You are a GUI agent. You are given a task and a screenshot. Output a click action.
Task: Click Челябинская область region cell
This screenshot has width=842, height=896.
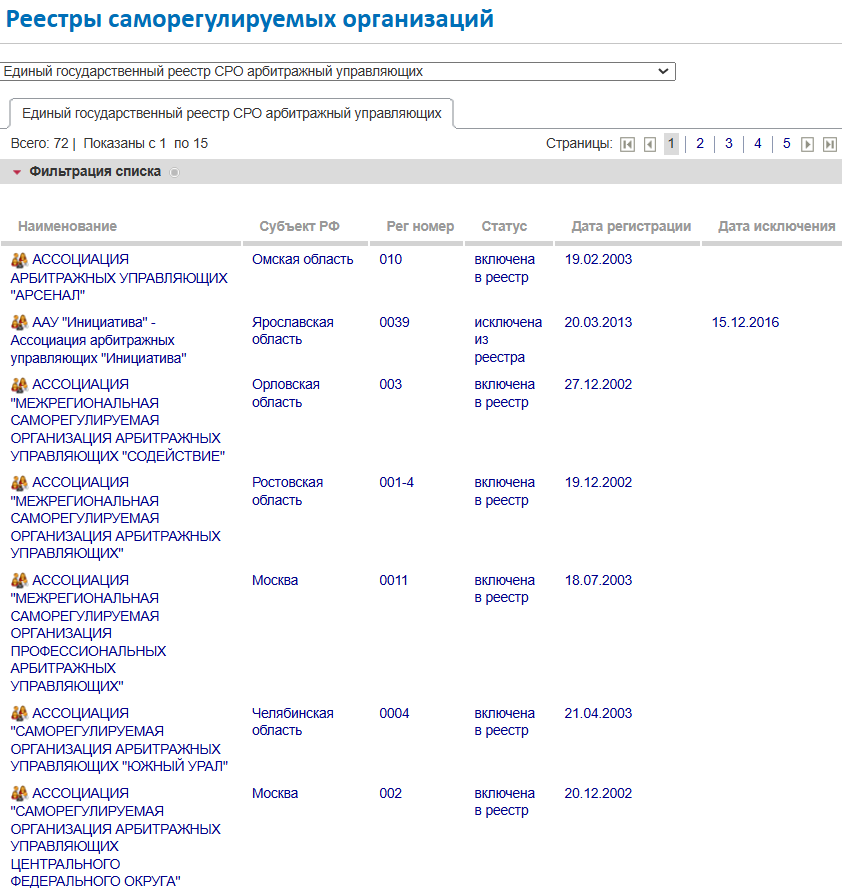pos(292,722)
